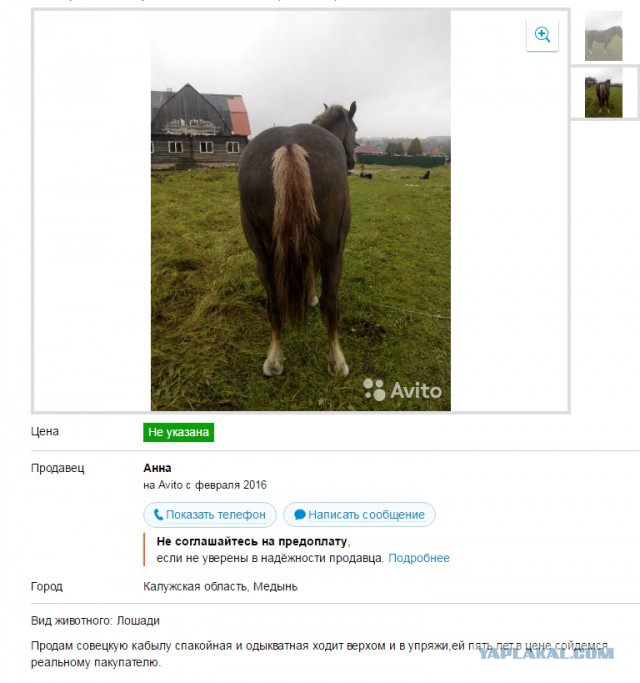This screenshot has width=640, height=683.
Task: Click the speech bubble message icon
Action: [x=300, y=515]
